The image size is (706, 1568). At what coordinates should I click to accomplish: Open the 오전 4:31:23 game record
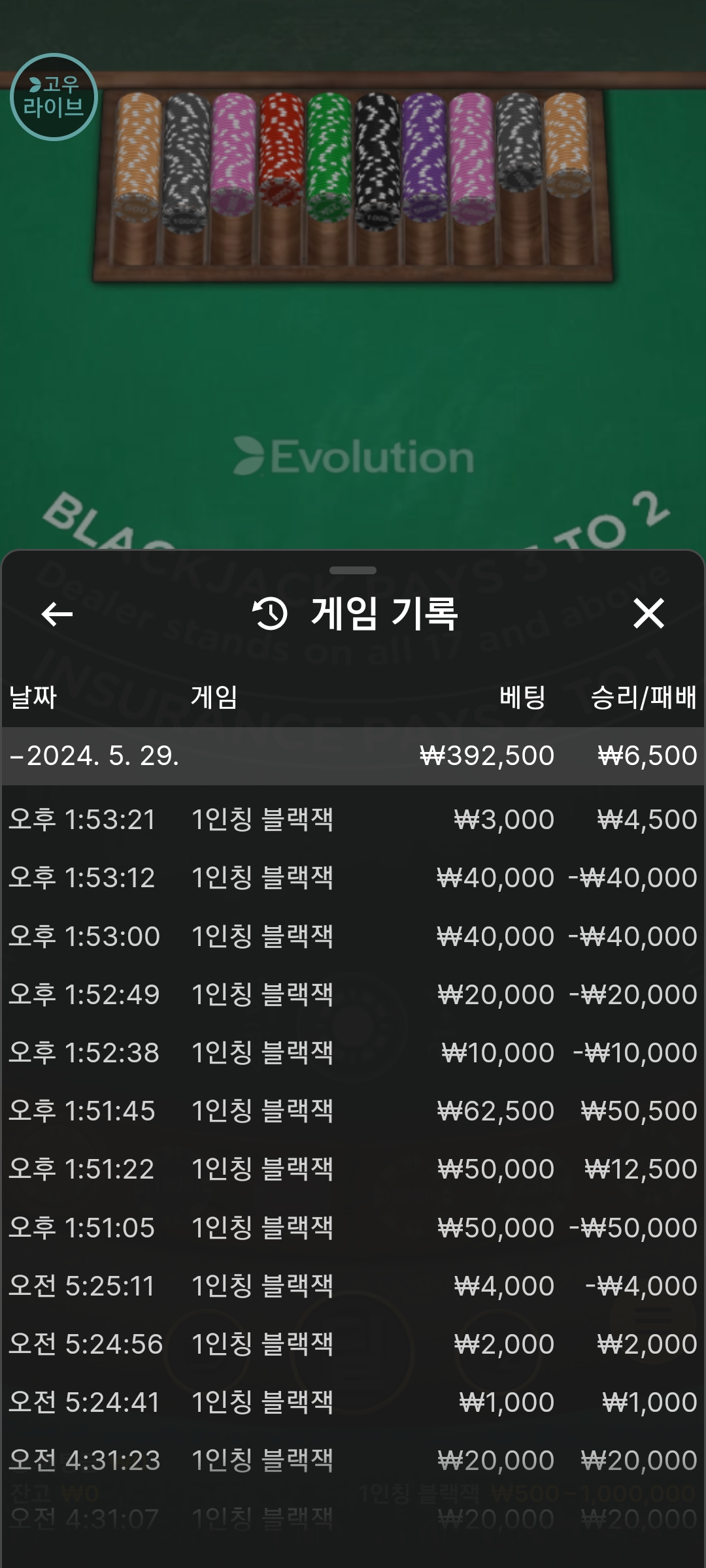[353, 1460]
